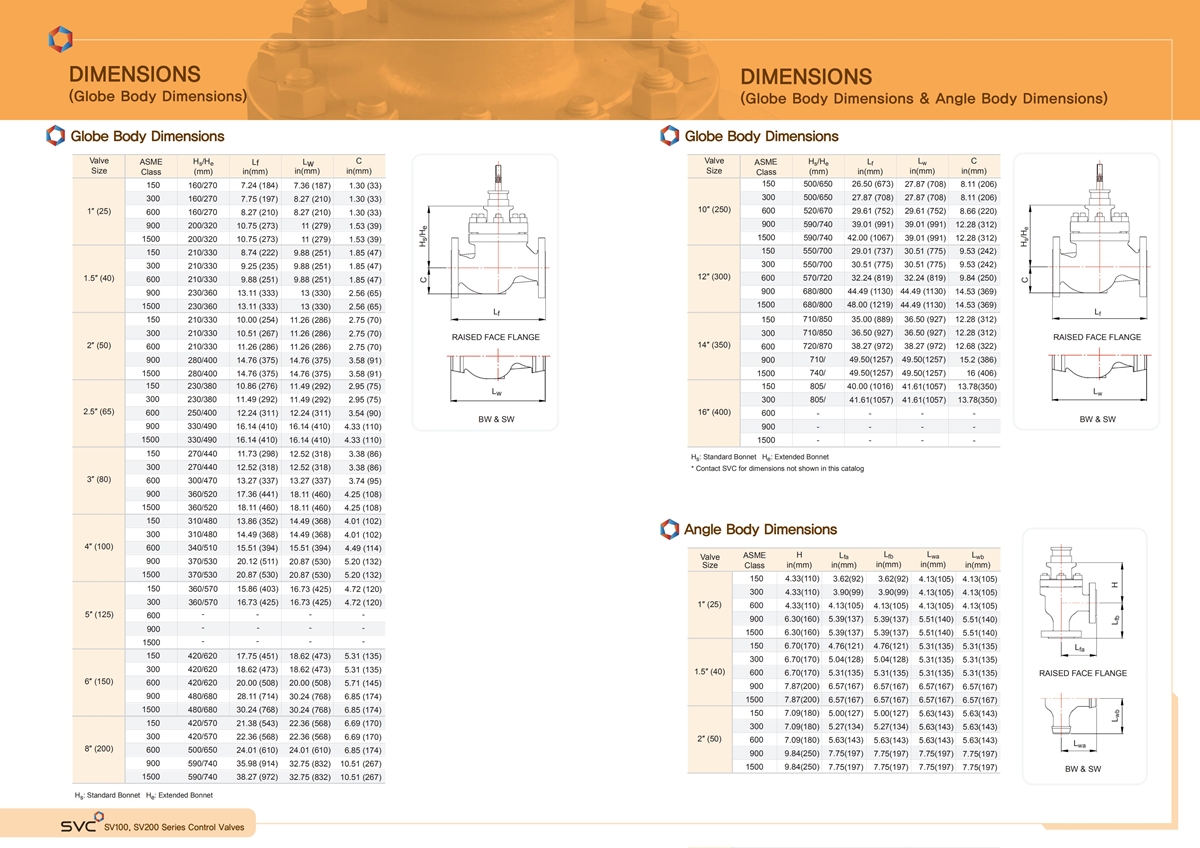Screen dimensions: 1200x848
Task: Click the "300/470" Hs/He value
Action: tap(204, 481)
